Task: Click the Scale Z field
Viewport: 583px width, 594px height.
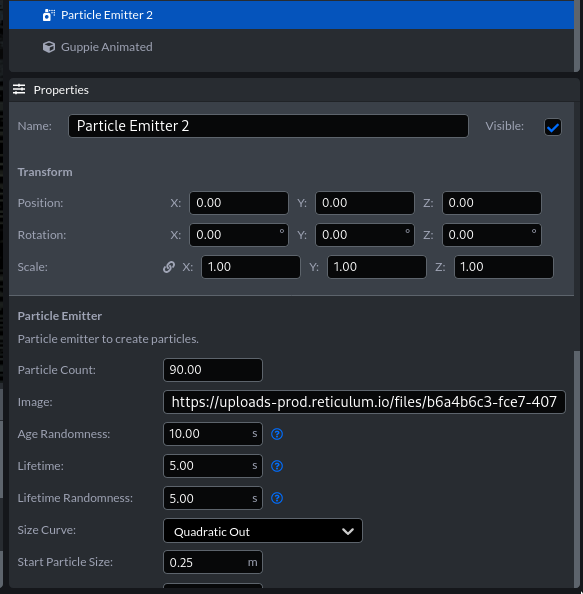Action: [504, 267]
